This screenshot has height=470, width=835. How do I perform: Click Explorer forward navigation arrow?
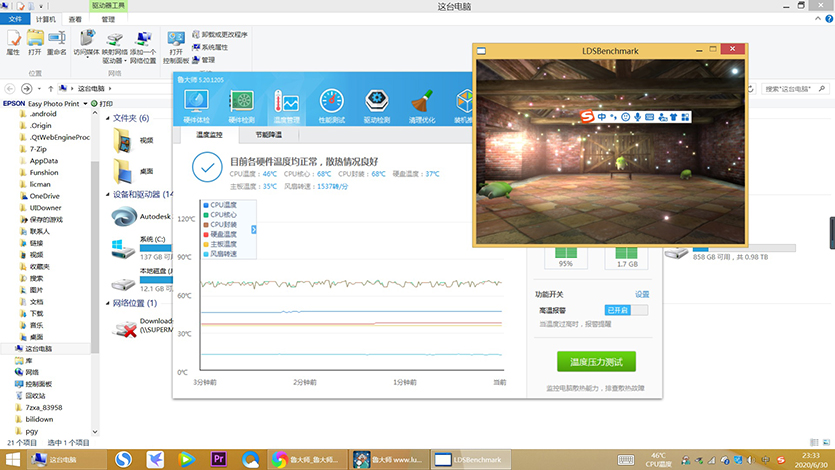pyautogui.click(x=27, y=88)
